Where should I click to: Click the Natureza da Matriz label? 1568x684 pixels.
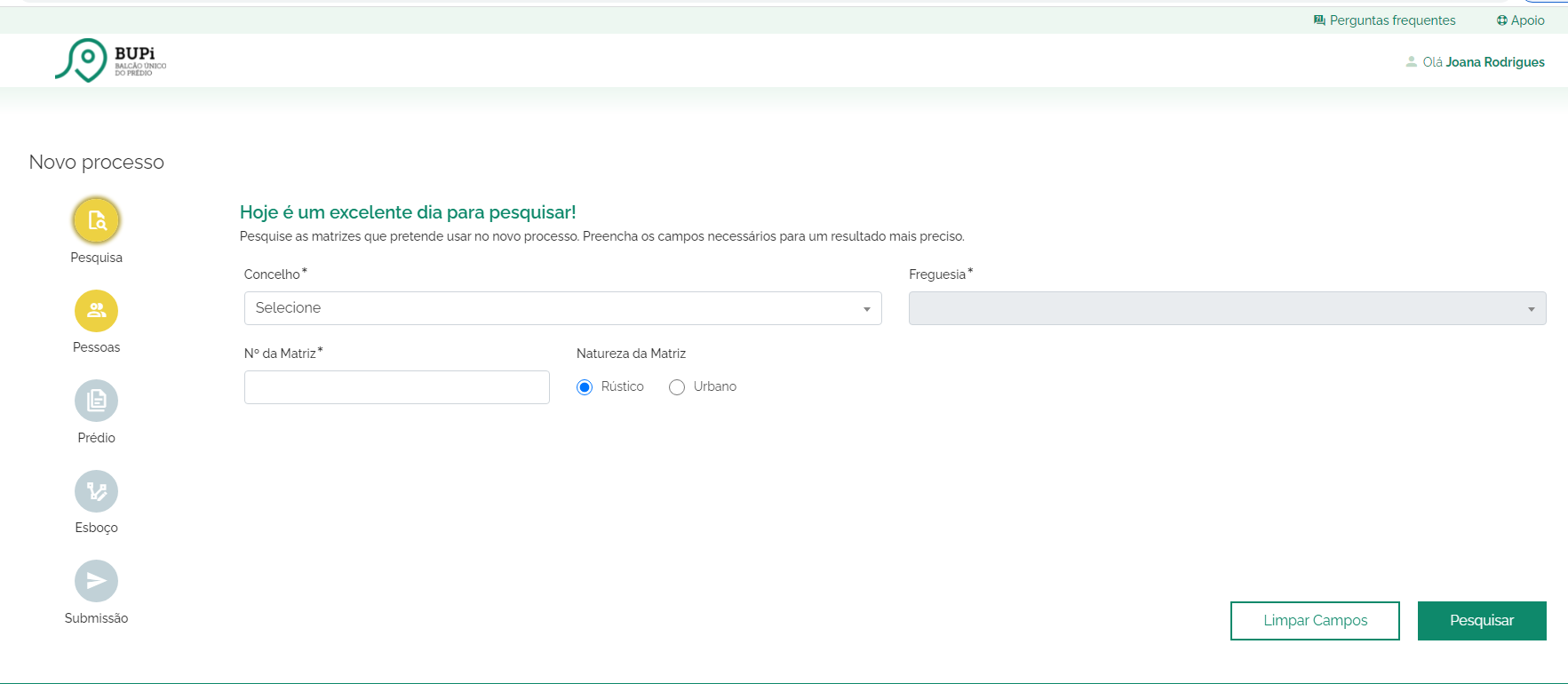pos(631,354)
